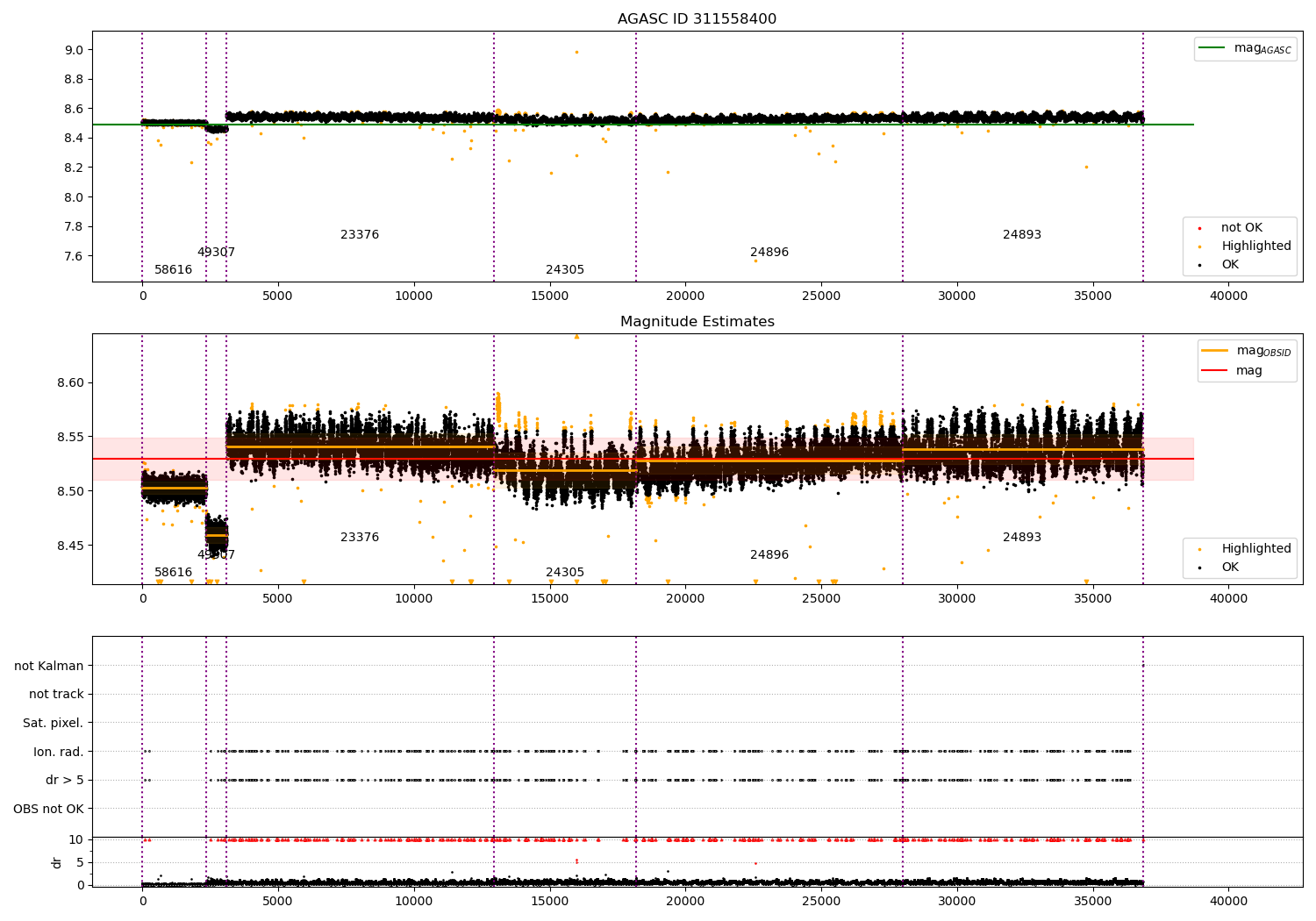
Task: Click the 7.6 y-axis tick label
Action: [75, 256]
